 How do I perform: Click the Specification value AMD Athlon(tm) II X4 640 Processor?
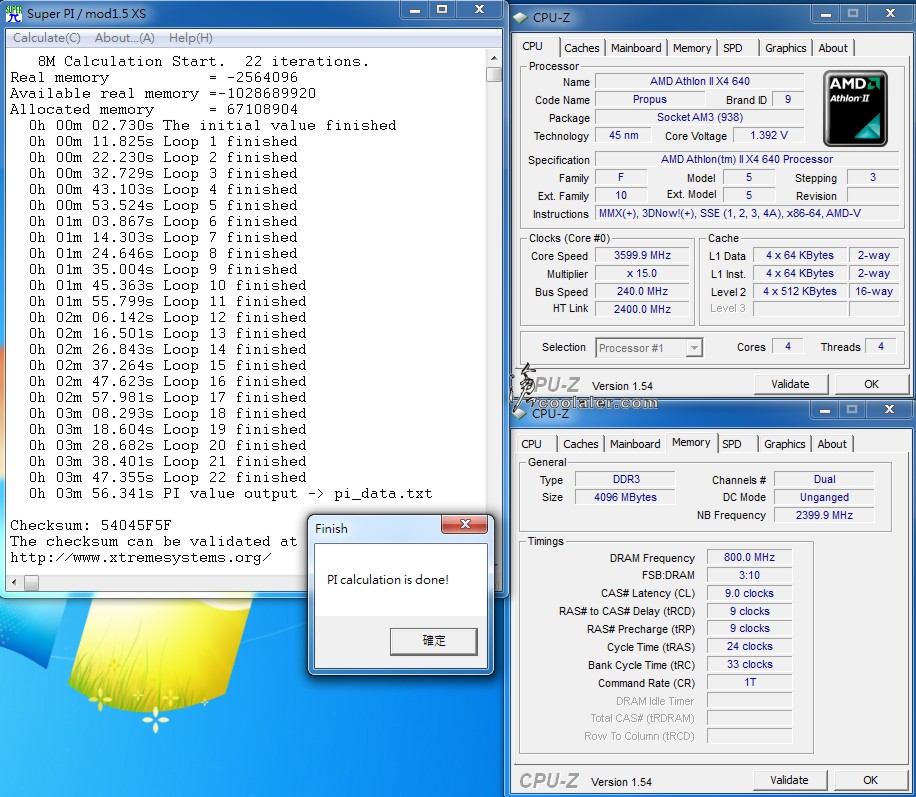coord(747,159)
